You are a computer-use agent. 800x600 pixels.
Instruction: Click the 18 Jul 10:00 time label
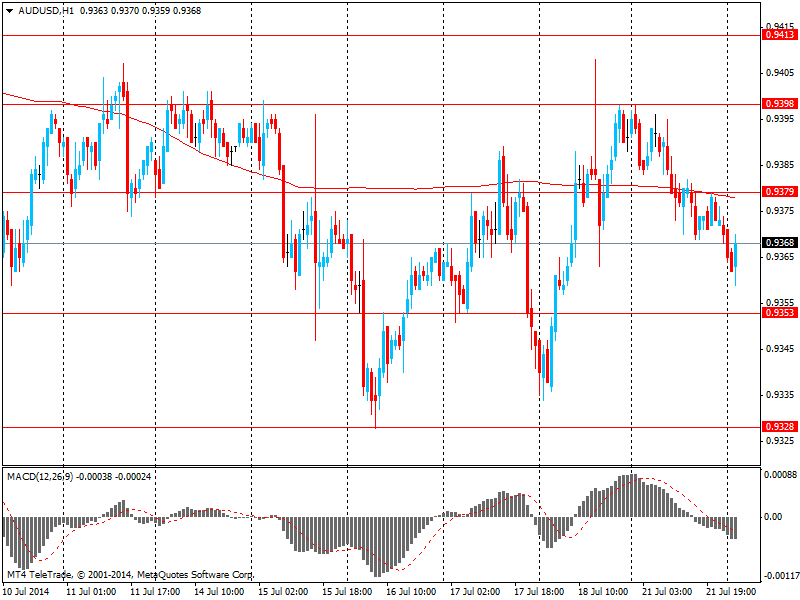pyautogui.click(x=603, y=591)
